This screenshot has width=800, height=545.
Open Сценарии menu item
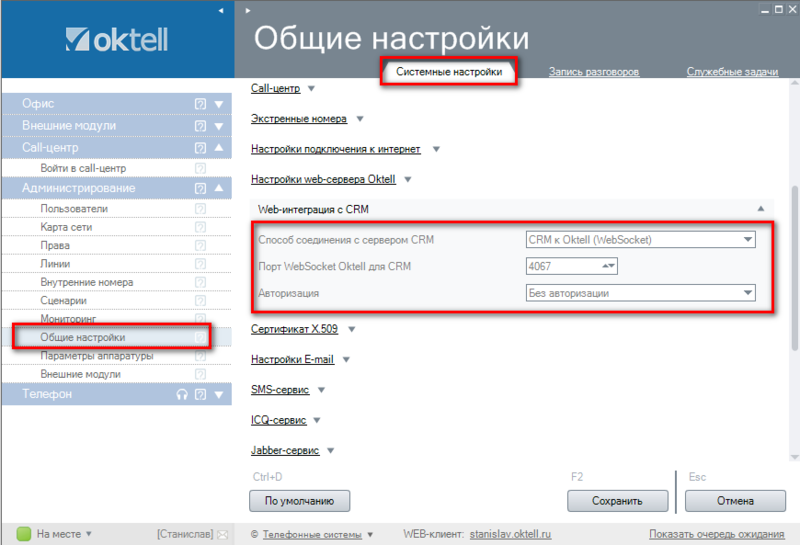[x=63, y=301]
